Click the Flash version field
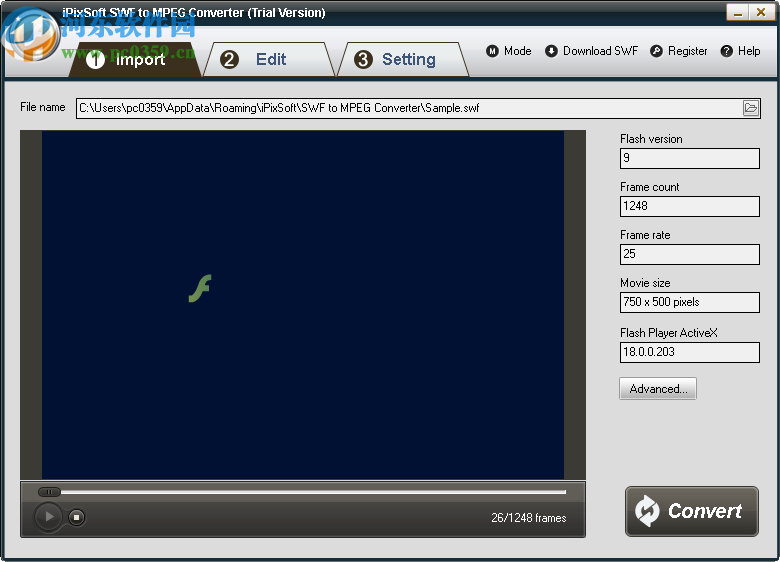The height and width of the screenshot is (562, 780). 689,158
